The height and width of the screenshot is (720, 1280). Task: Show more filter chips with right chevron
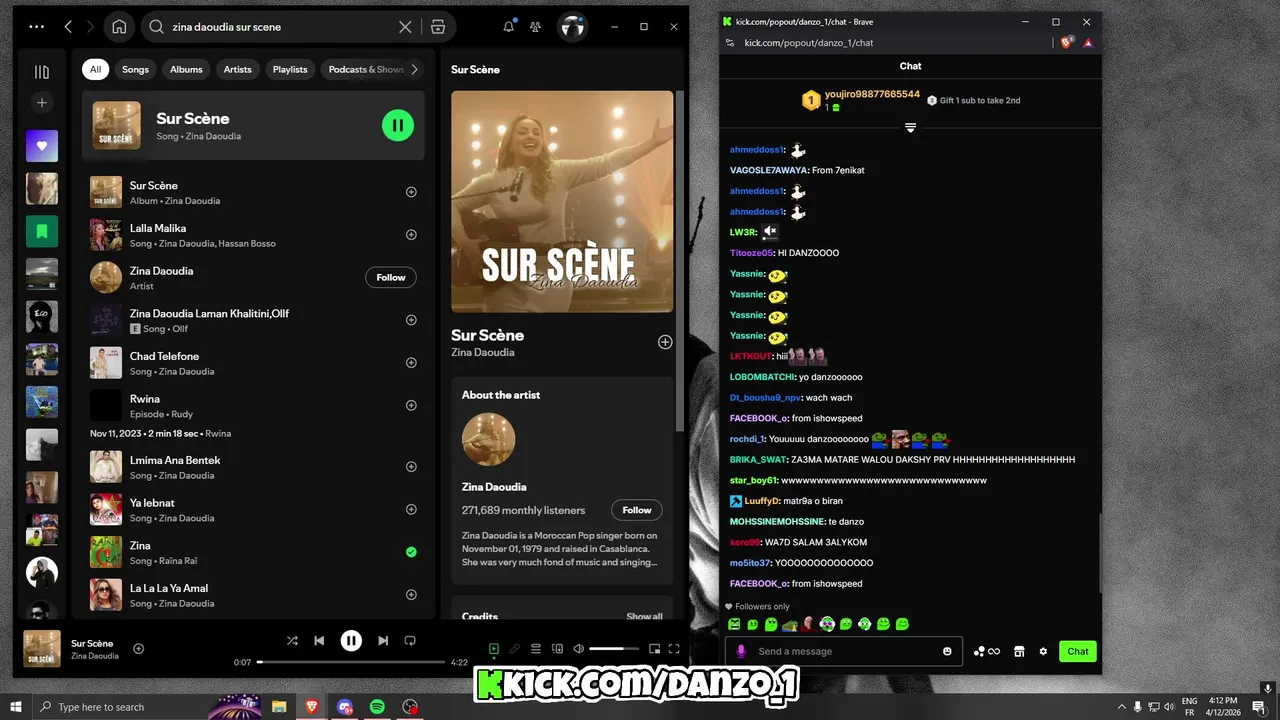click(x=415, y=69)
